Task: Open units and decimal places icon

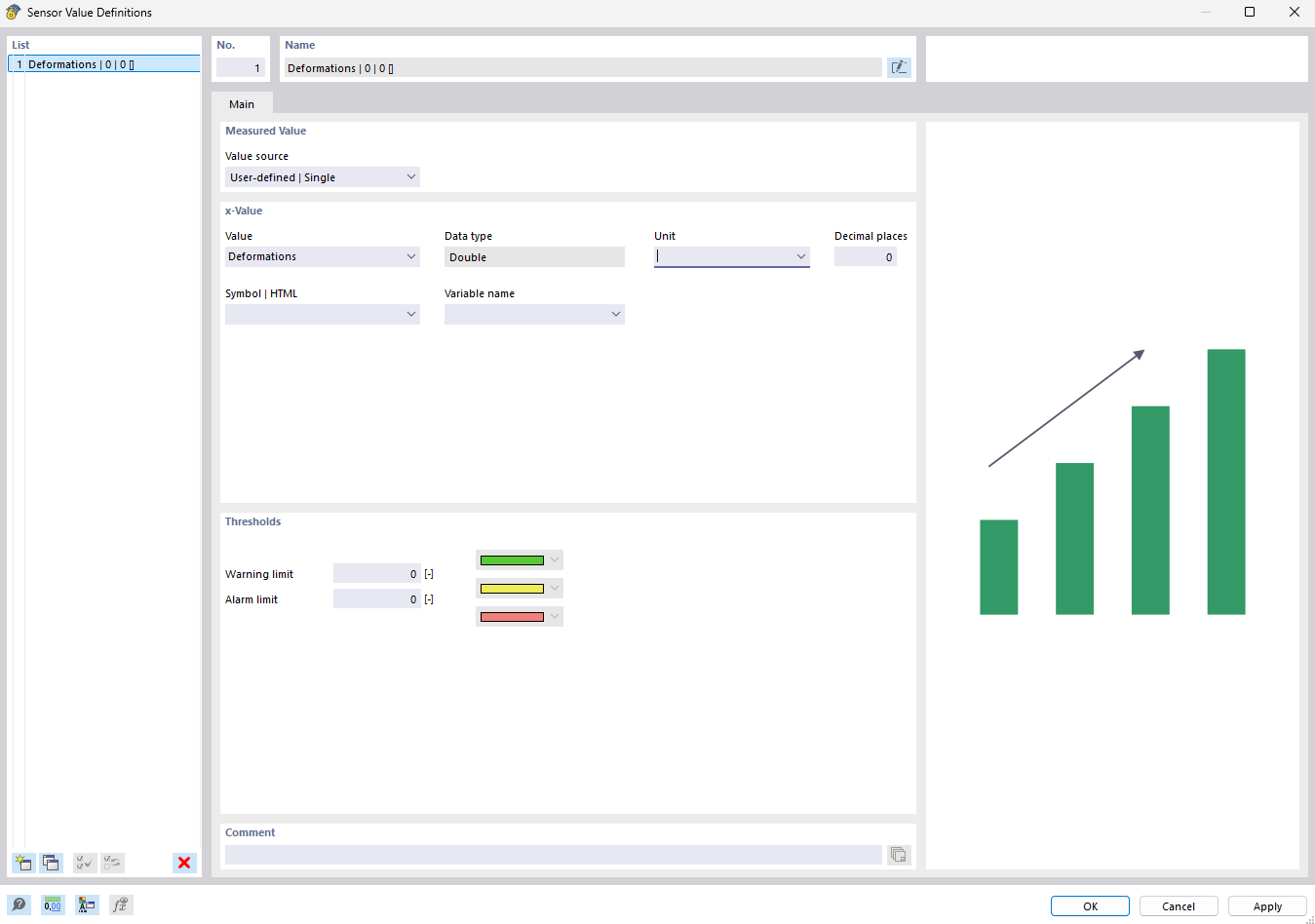Action: [x=53, y=905]
